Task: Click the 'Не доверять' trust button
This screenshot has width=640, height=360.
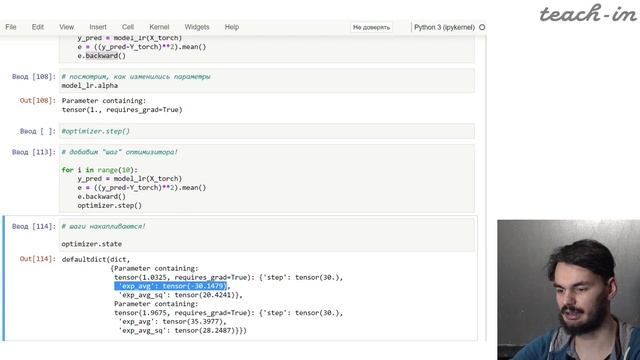Action: (371, 27)
